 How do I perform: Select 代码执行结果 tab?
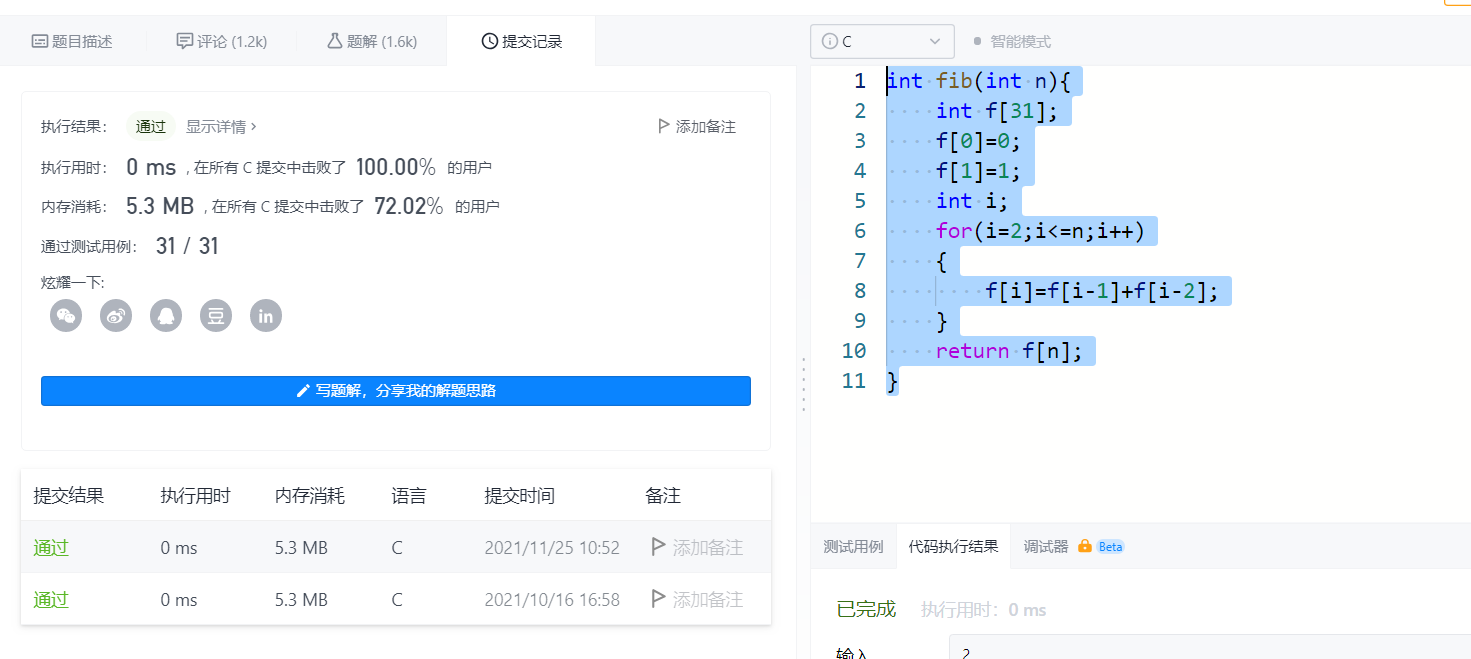(x=953, y=547)
